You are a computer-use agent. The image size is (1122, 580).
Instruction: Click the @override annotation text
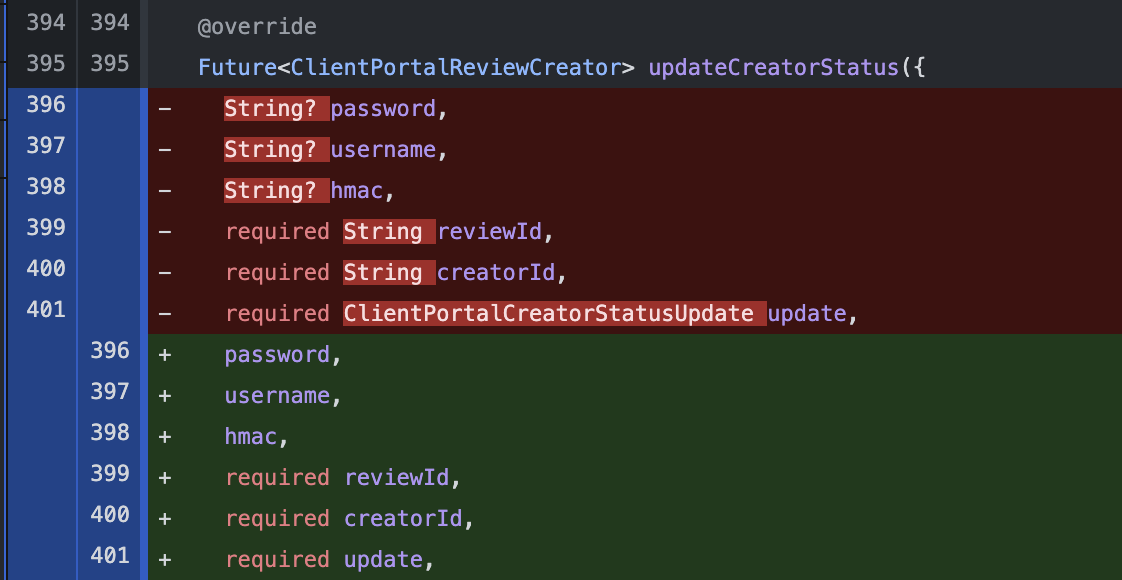point(257,27)
